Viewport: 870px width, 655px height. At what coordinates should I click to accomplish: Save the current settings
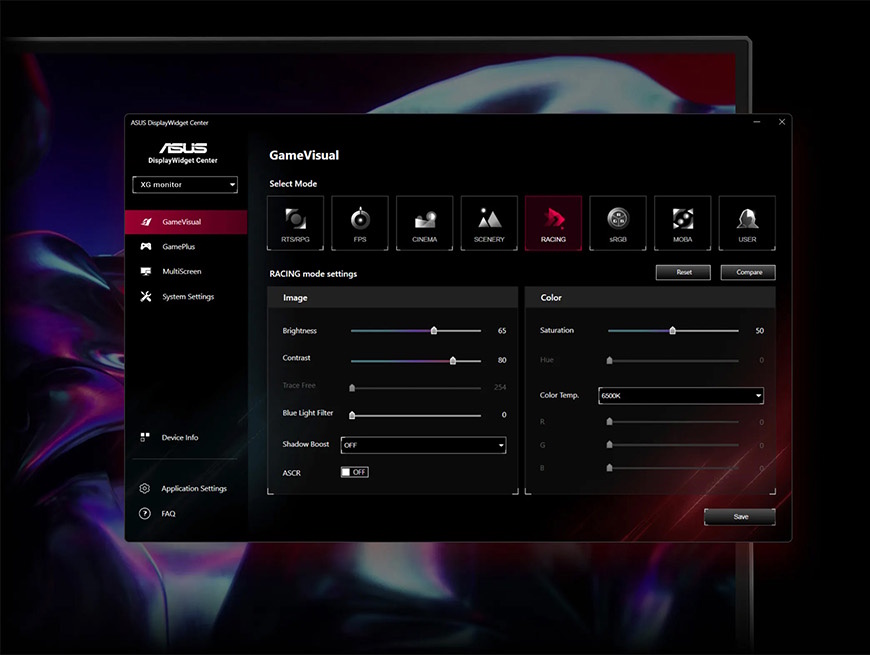(739, 517)
